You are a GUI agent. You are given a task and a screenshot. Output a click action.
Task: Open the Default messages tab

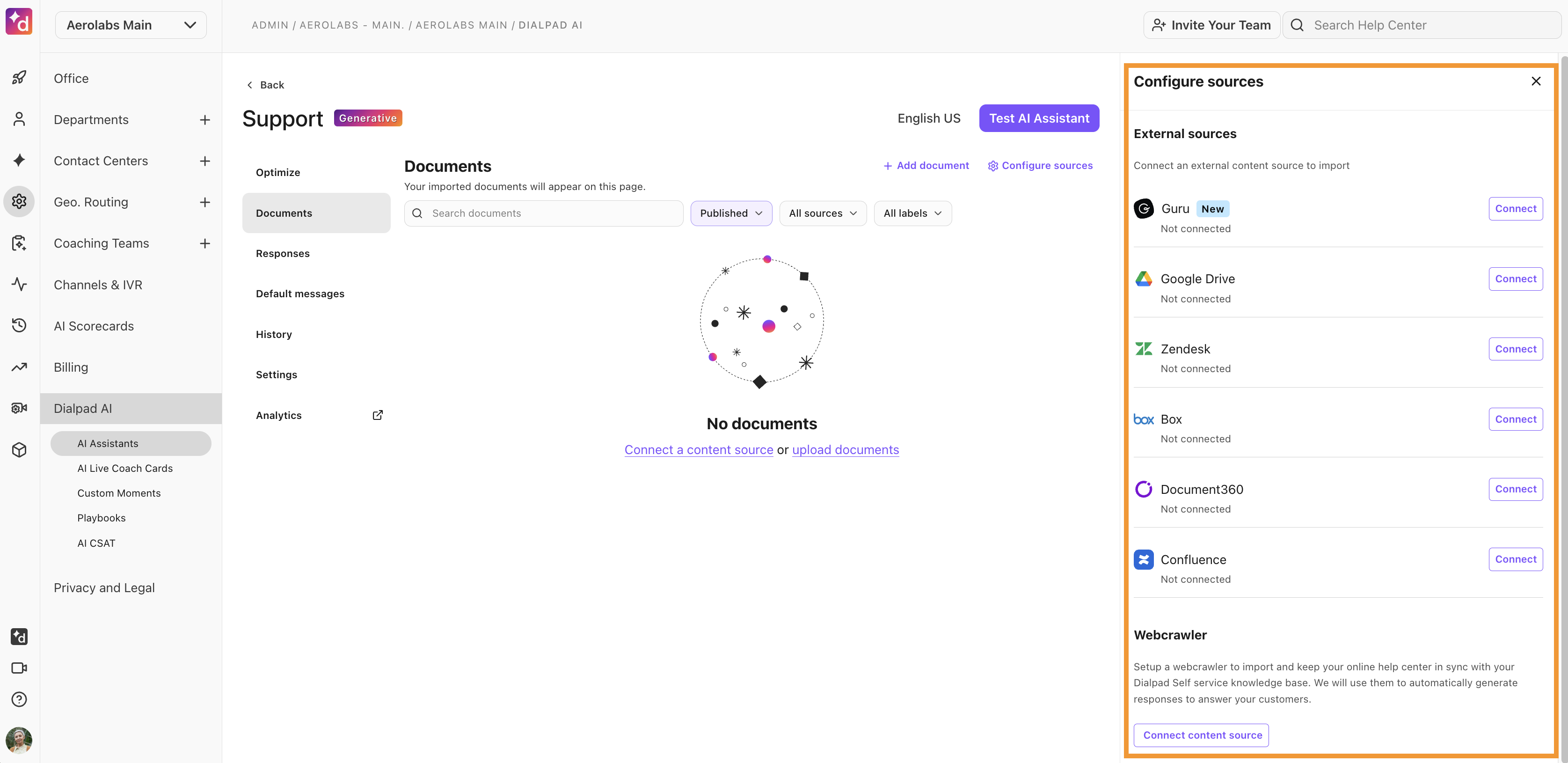316,293
